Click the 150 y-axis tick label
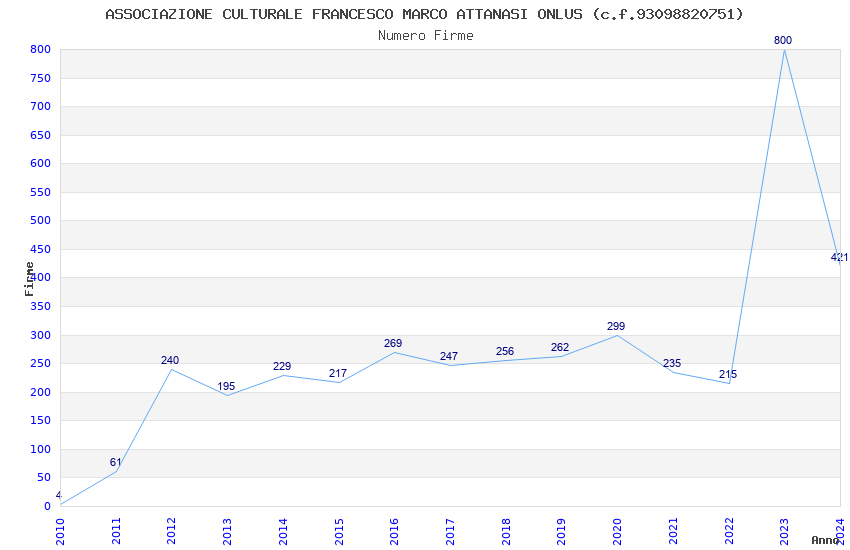850x550 pixels. click(41, 420)
